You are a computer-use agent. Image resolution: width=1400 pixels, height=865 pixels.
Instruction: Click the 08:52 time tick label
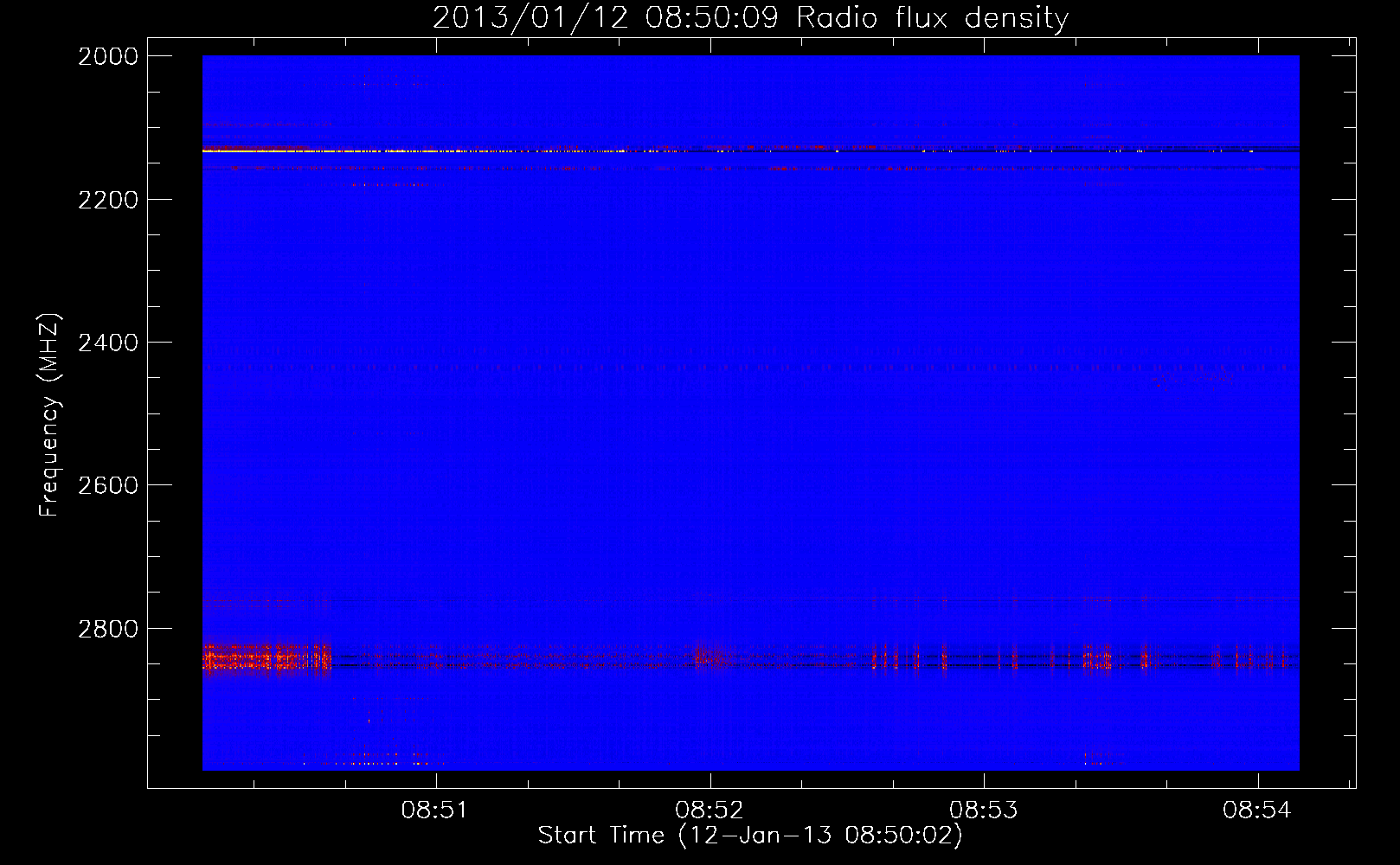[x=710, y=810]
